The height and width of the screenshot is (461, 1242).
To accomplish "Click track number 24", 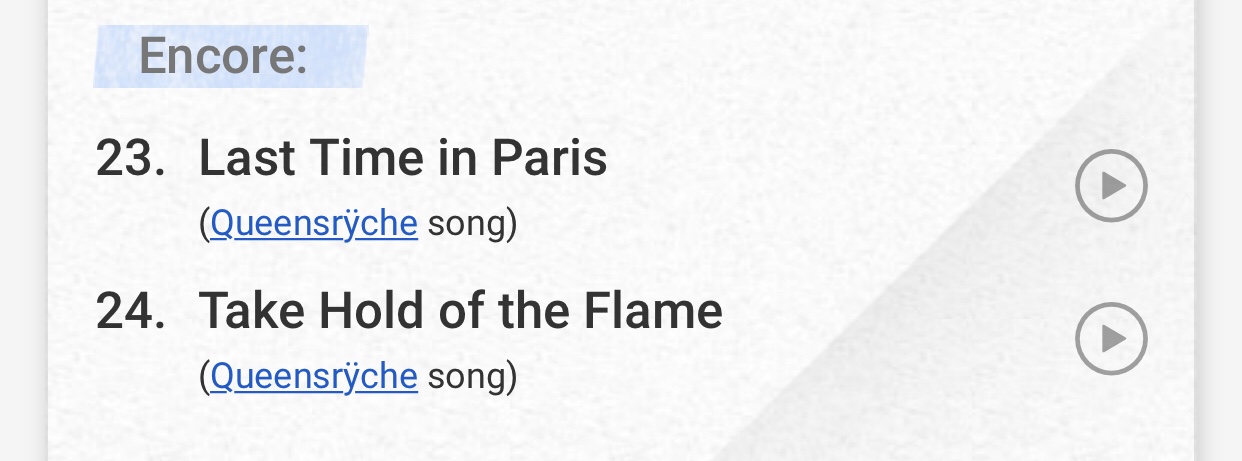I will [x=130, y=312].
